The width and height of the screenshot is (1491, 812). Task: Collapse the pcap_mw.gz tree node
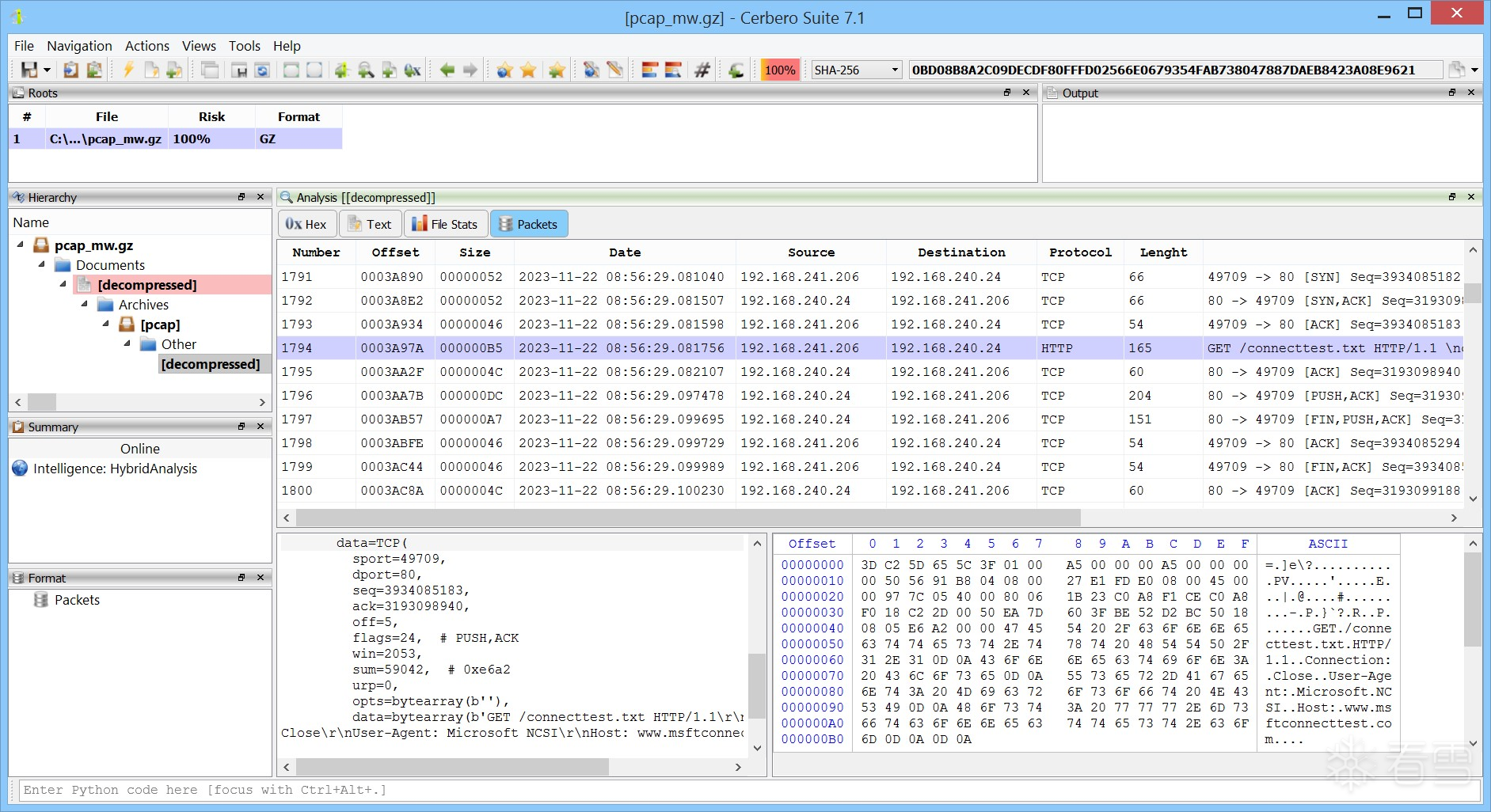point(21,245)
